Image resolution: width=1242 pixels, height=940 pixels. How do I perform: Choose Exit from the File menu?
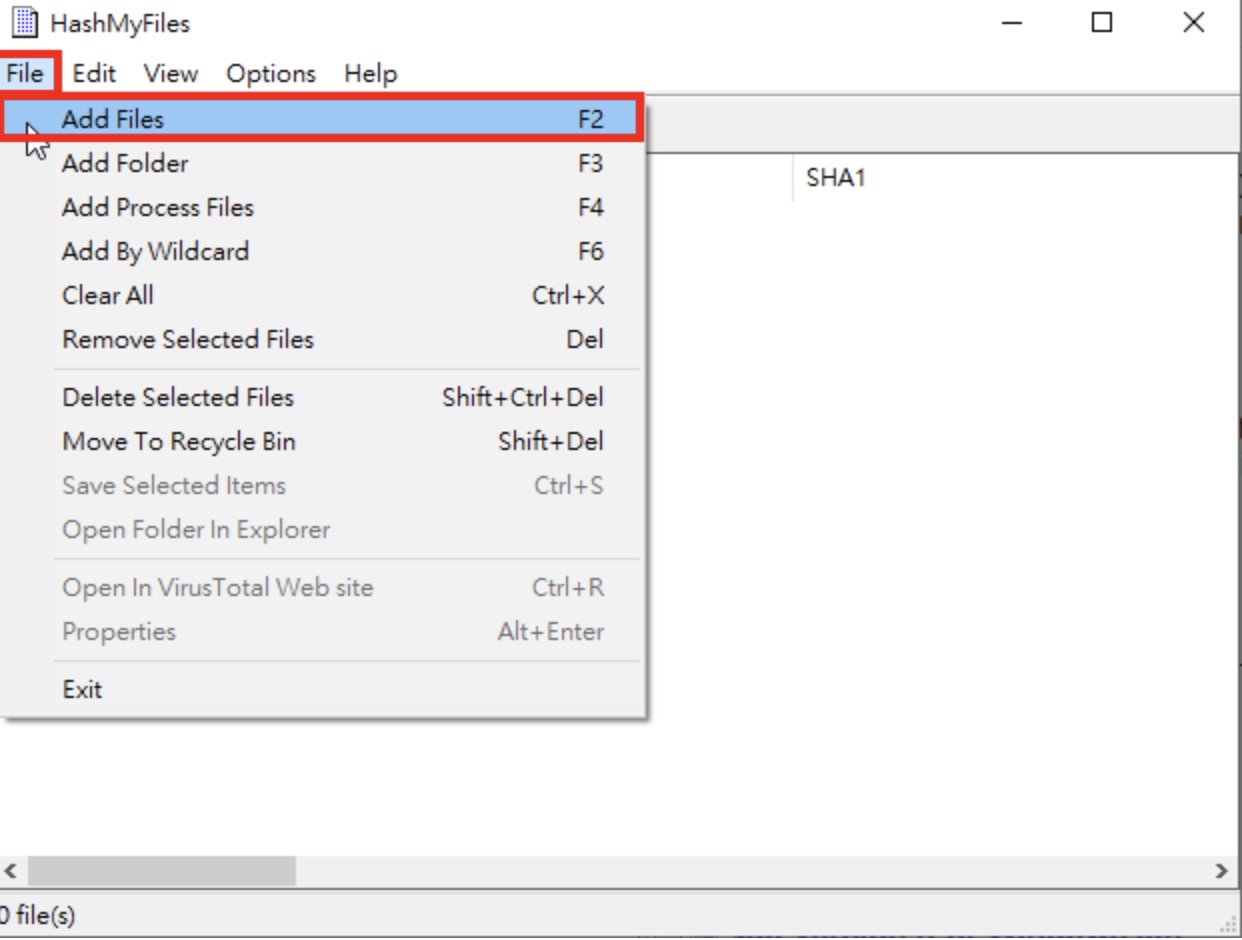(x=324, y=689)
